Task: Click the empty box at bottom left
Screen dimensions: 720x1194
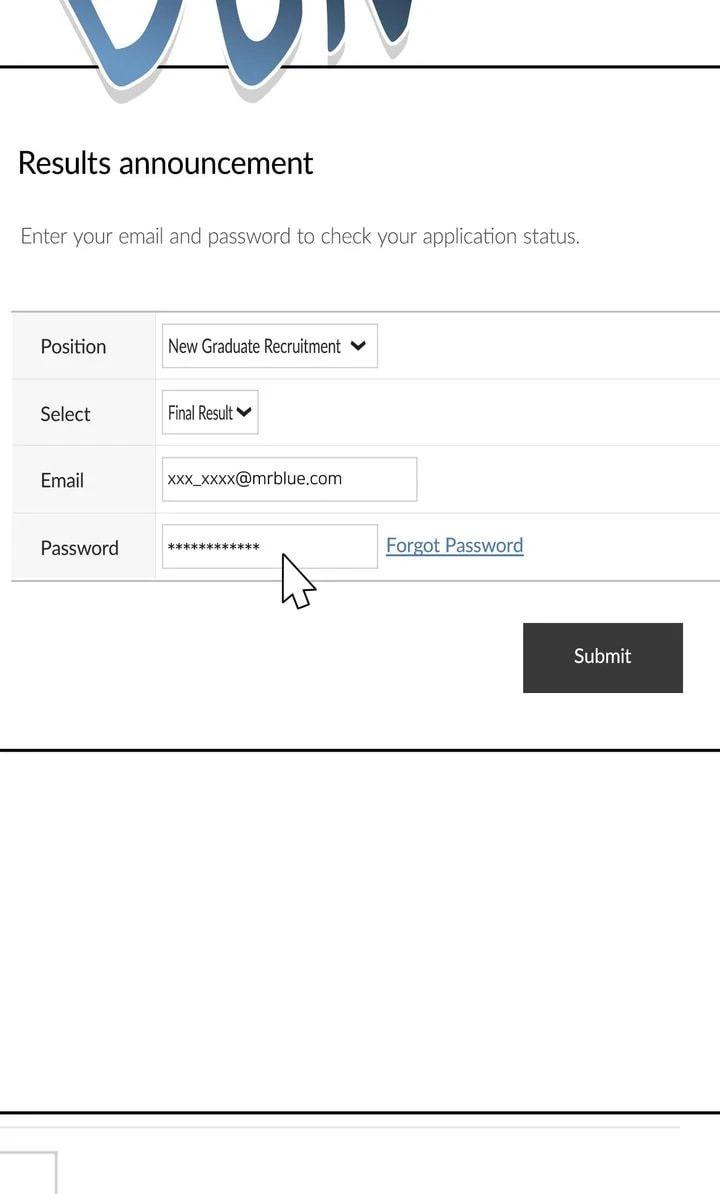Action: pos(27,1172)
